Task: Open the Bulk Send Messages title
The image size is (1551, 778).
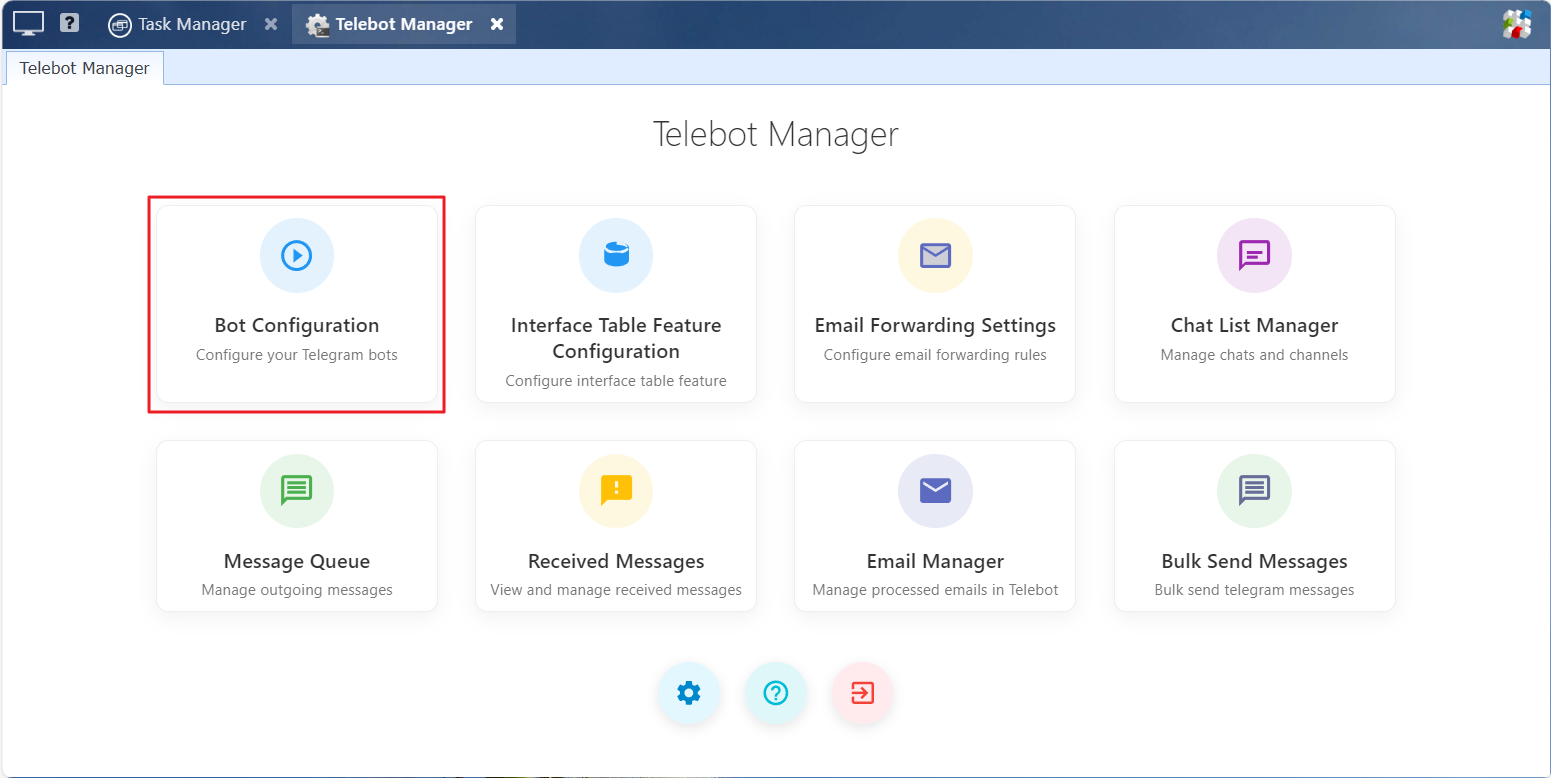Action: tap(1254, 561)
